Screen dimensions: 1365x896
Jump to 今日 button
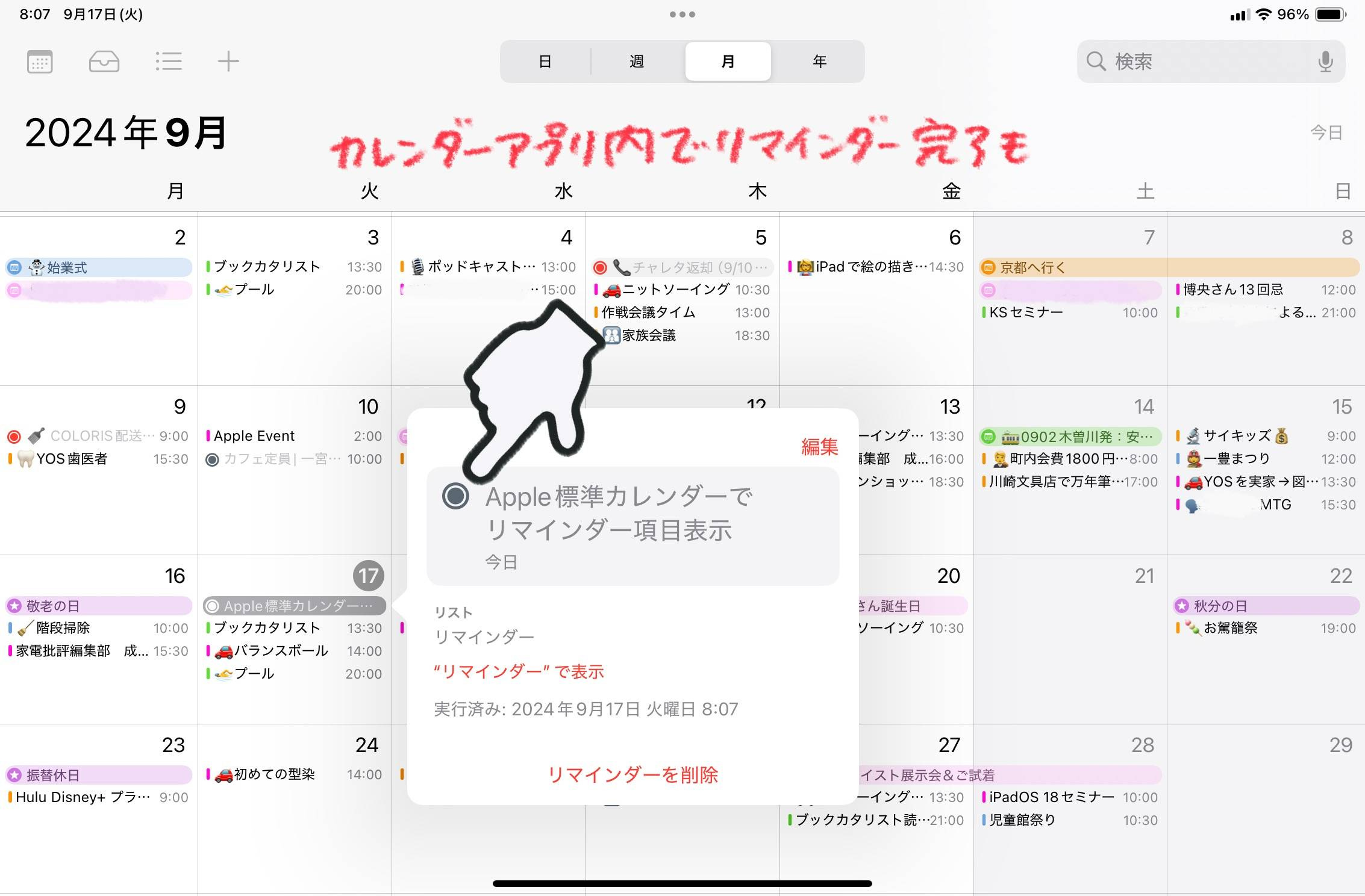(x=1326, y=132)
